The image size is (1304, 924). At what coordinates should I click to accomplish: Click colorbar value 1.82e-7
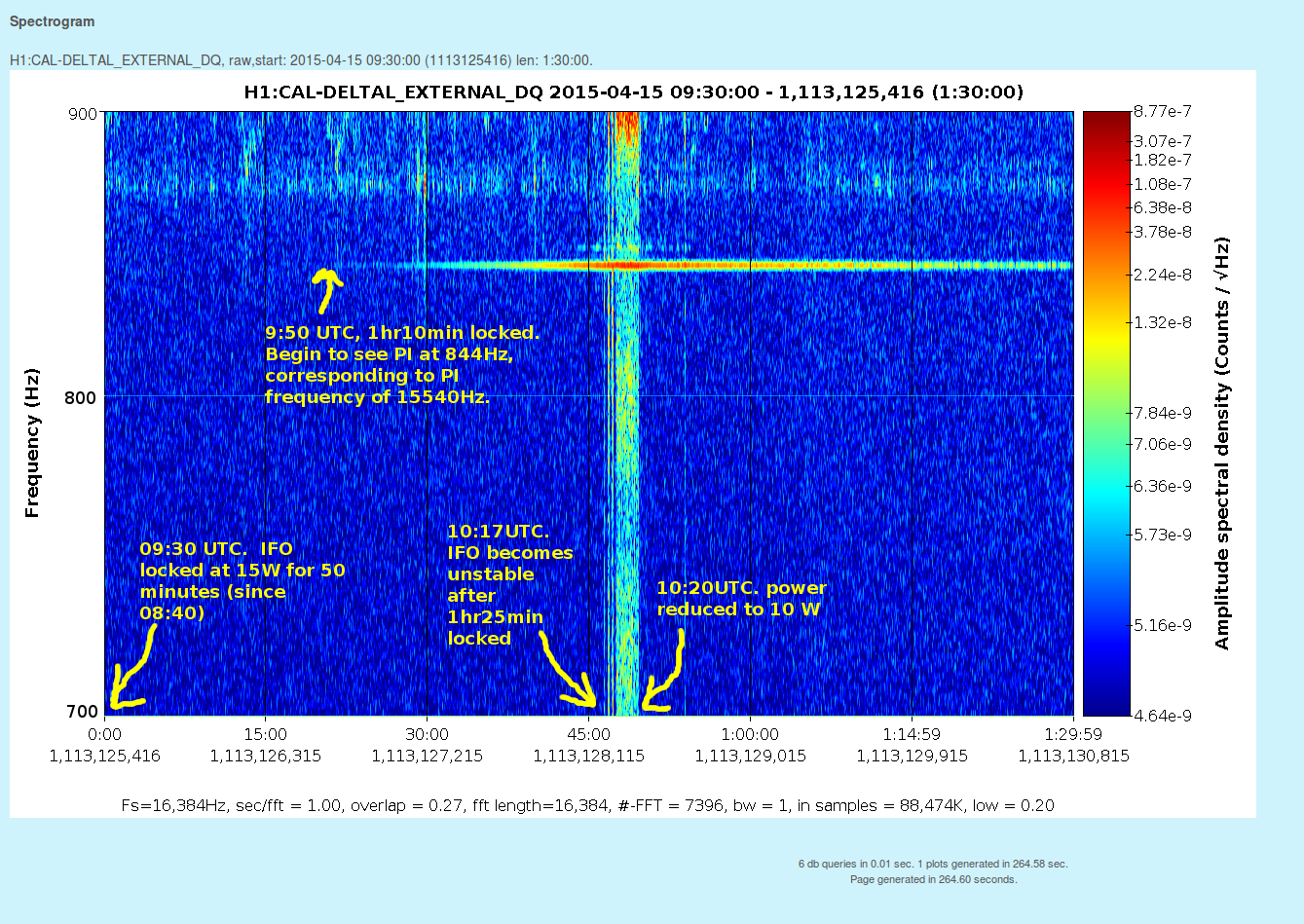(1163, 160)
